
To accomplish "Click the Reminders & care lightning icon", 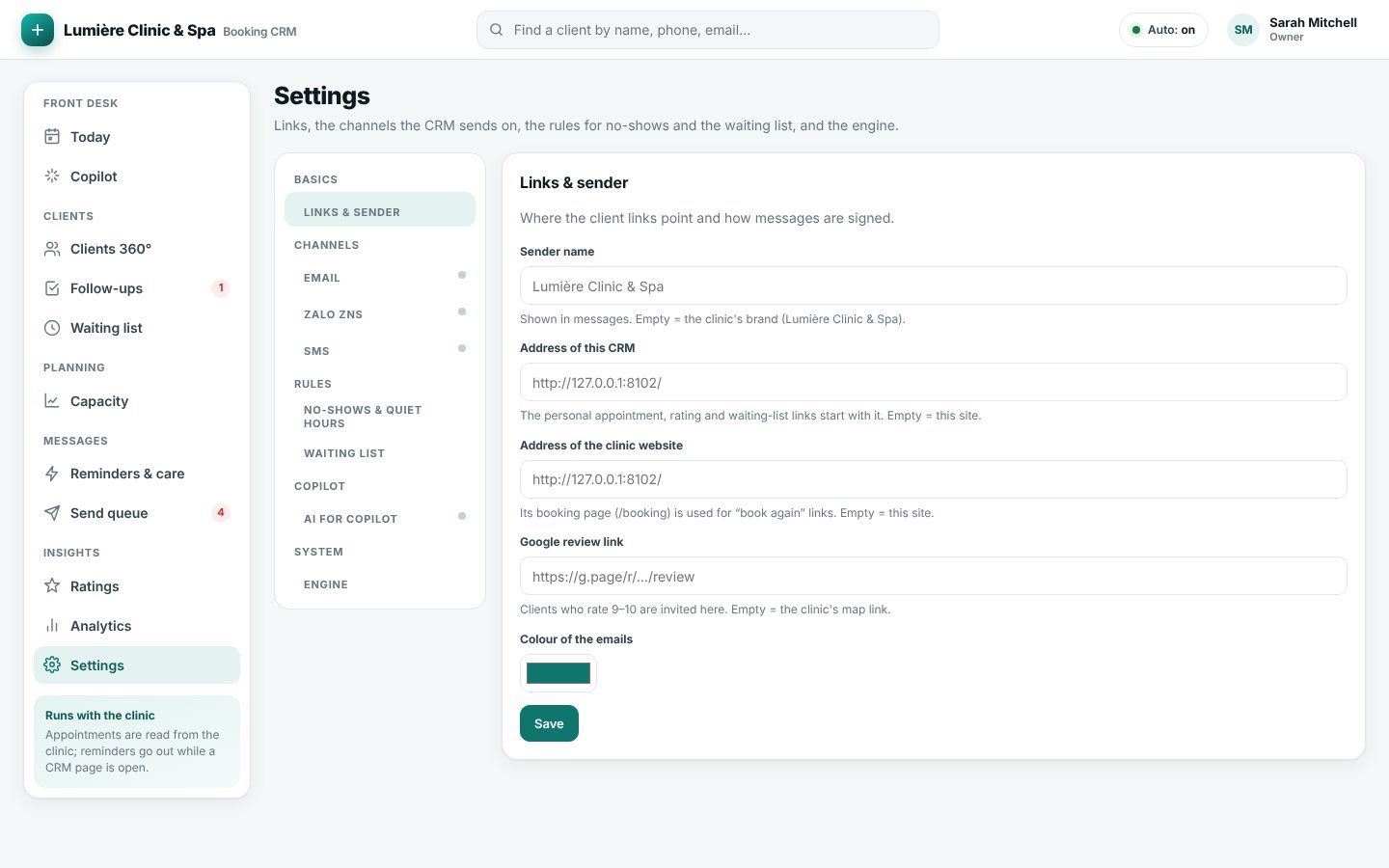I will click(52, 474).
